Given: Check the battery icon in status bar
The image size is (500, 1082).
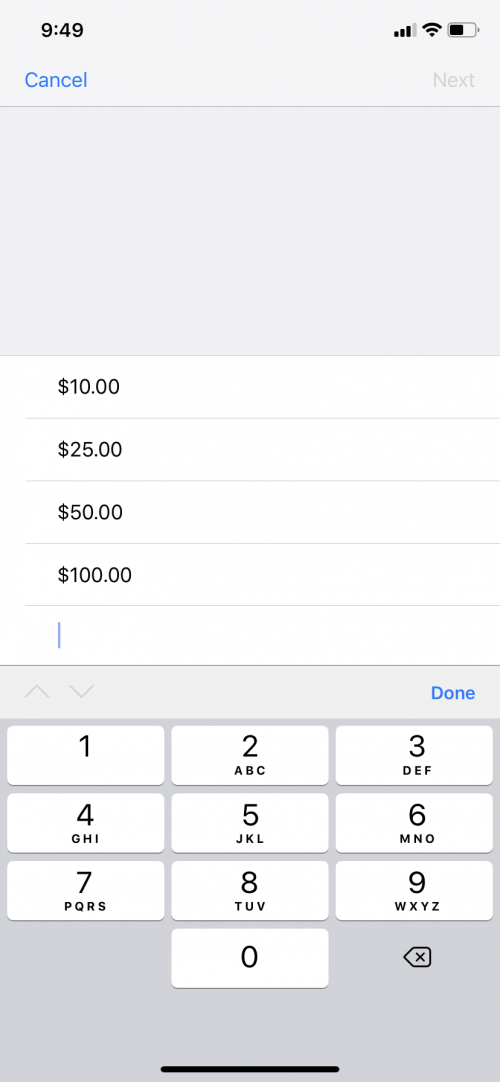Looking at the screenshot, I should (x=463, y=30).
